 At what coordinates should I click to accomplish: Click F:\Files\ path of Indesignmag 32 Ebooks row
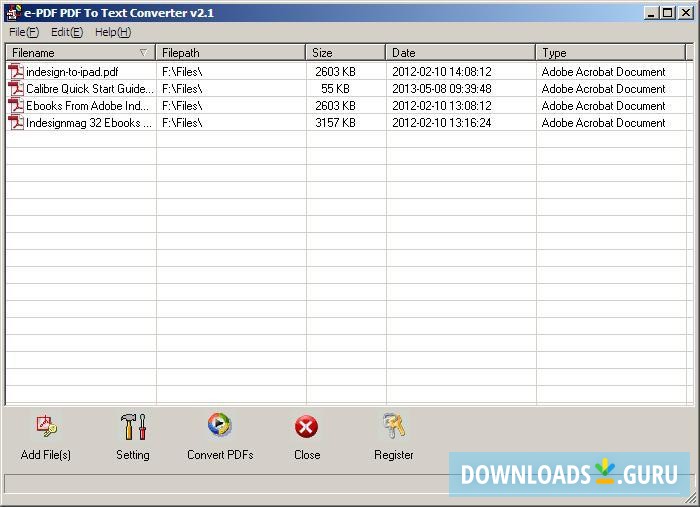tap(182, 123)
